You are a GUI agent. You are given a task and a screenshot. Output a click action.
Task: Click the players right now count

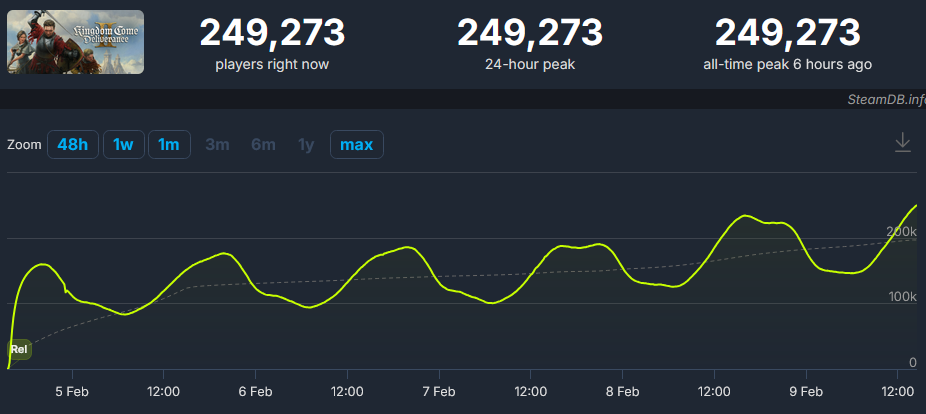tap(272, 33)
